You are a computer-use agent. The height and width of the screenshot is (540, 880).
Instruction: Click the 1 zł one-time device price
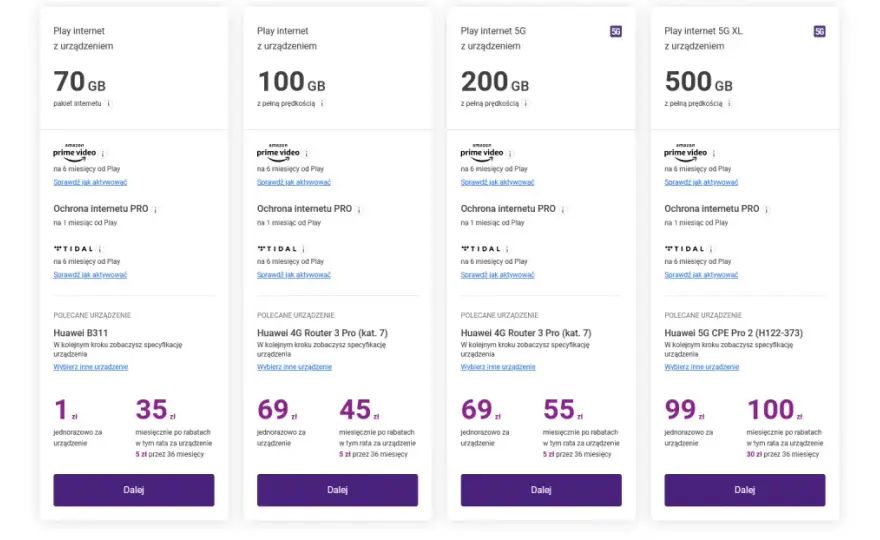coord(66,410)
